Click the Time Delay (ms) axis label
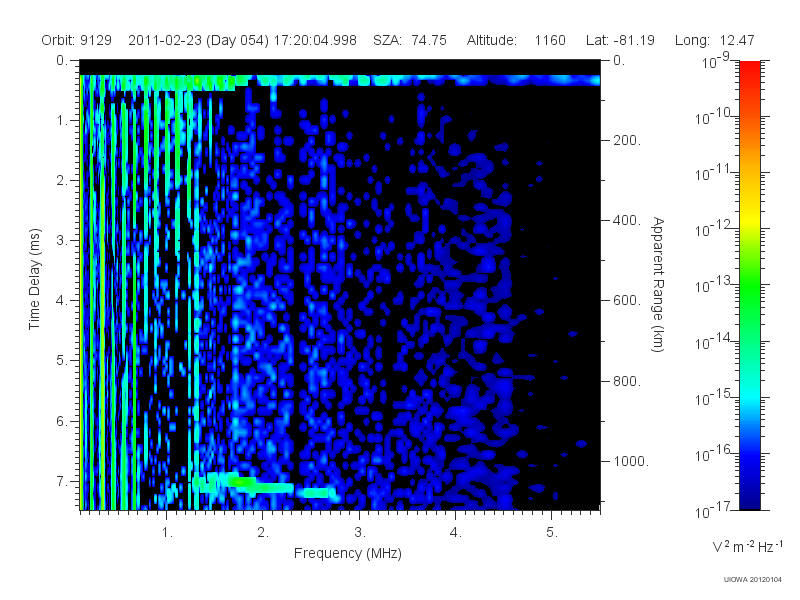The height and width of the screenshot is (600, 800). [x=34, y=279]
